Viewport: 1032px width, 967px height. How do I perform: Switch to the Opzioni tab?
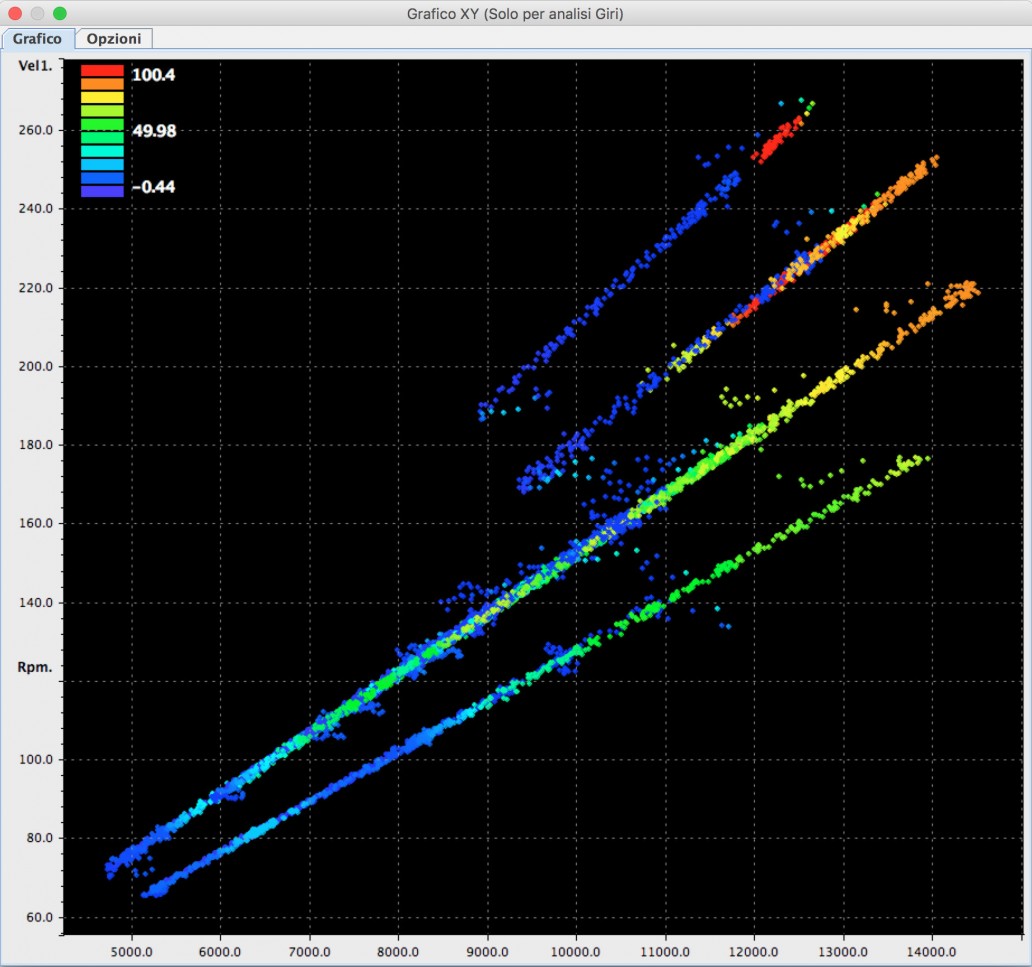click(114, 39)
